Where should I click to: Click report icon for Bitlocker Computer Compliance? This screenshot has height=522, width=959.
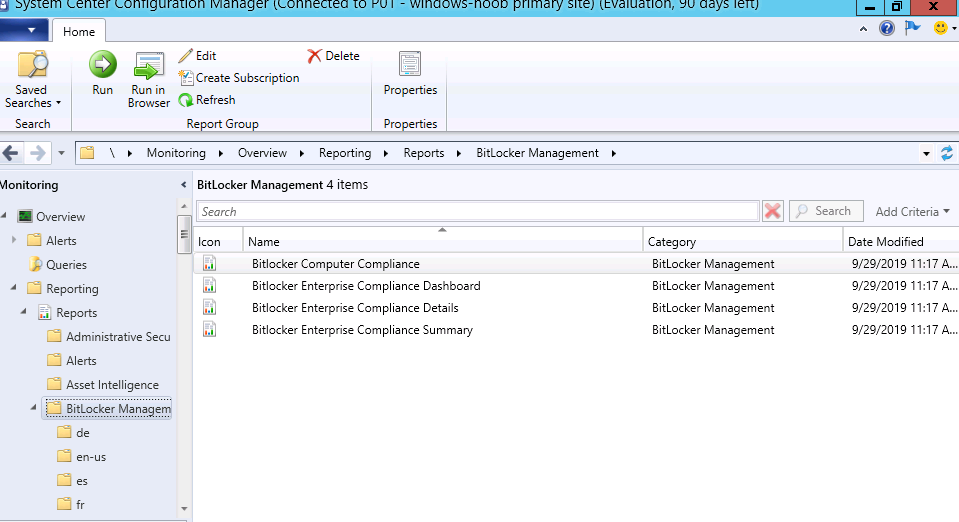tap(209, 263)
